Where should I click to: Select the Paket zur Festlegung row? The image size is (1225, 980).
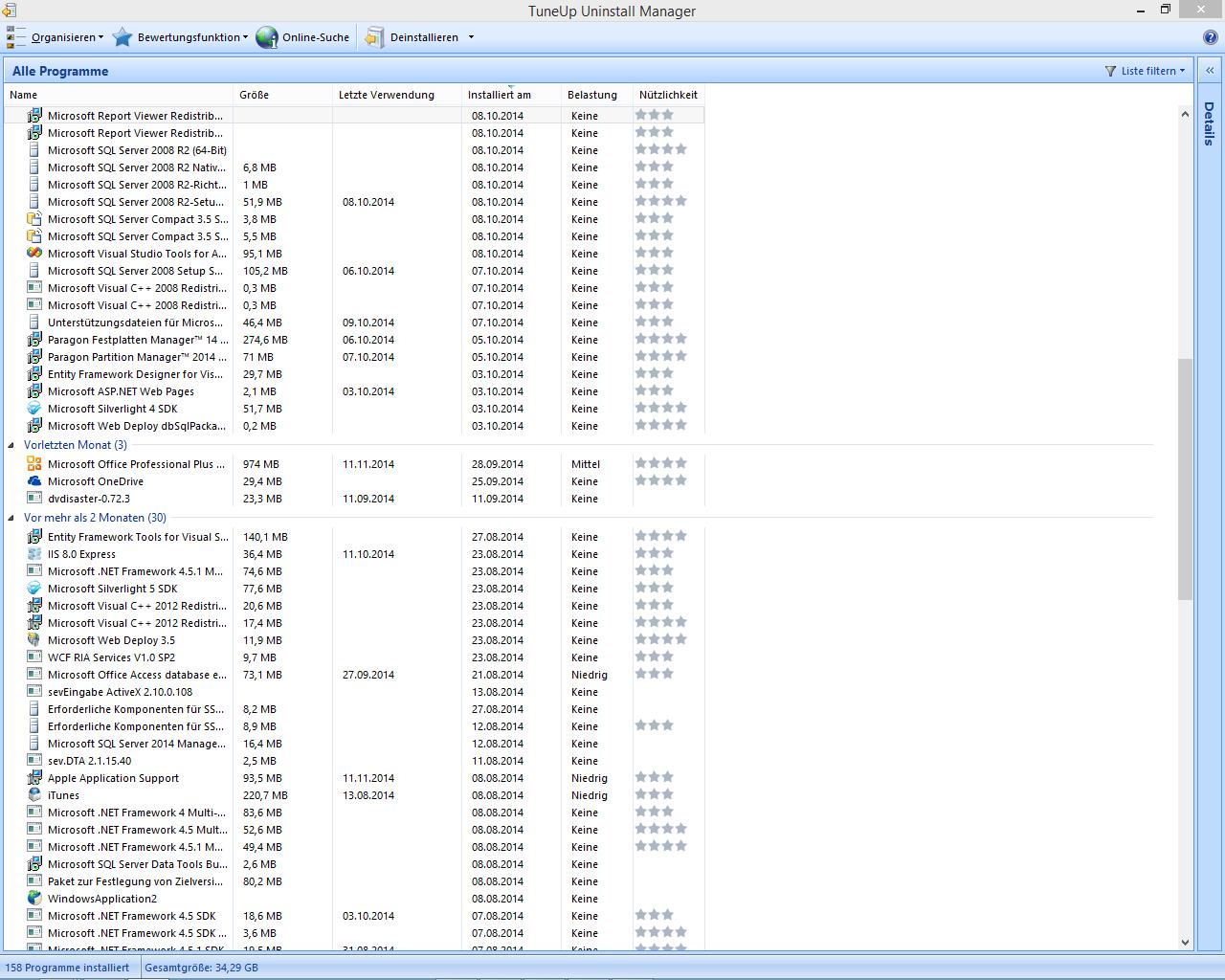(354, 881)
